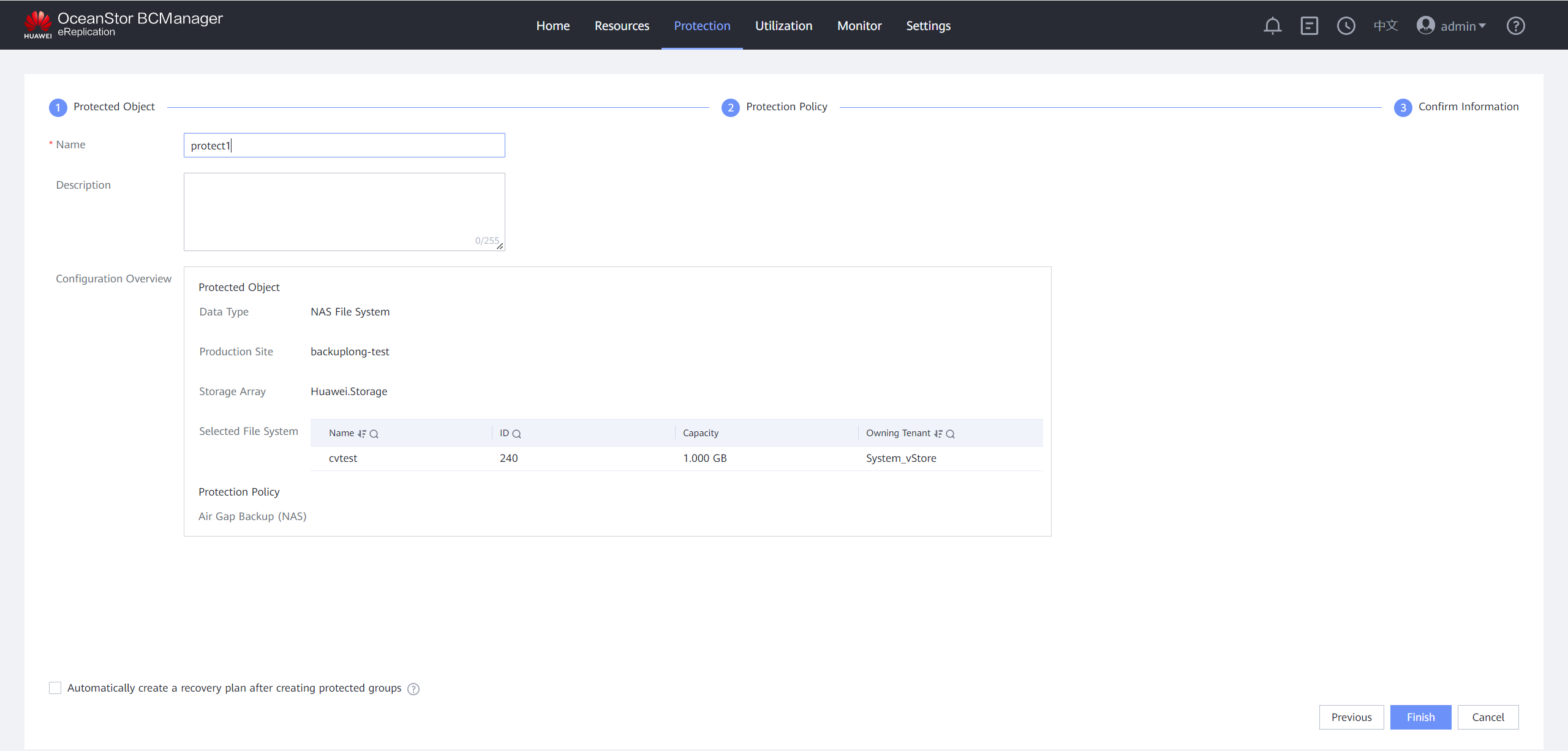1568x751 pixels.
Task: Open the help question mark icon
Action: click(x=1515, y=26)
